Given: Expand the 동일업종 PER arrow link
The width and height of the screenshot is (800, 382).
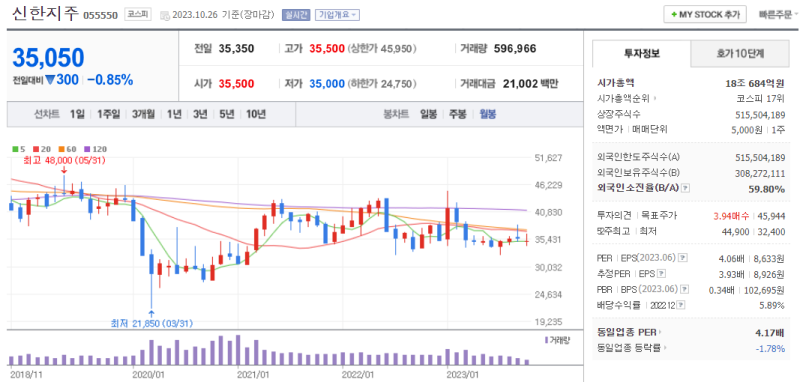Looking at the screenshot, I should (x=660, y=333).
